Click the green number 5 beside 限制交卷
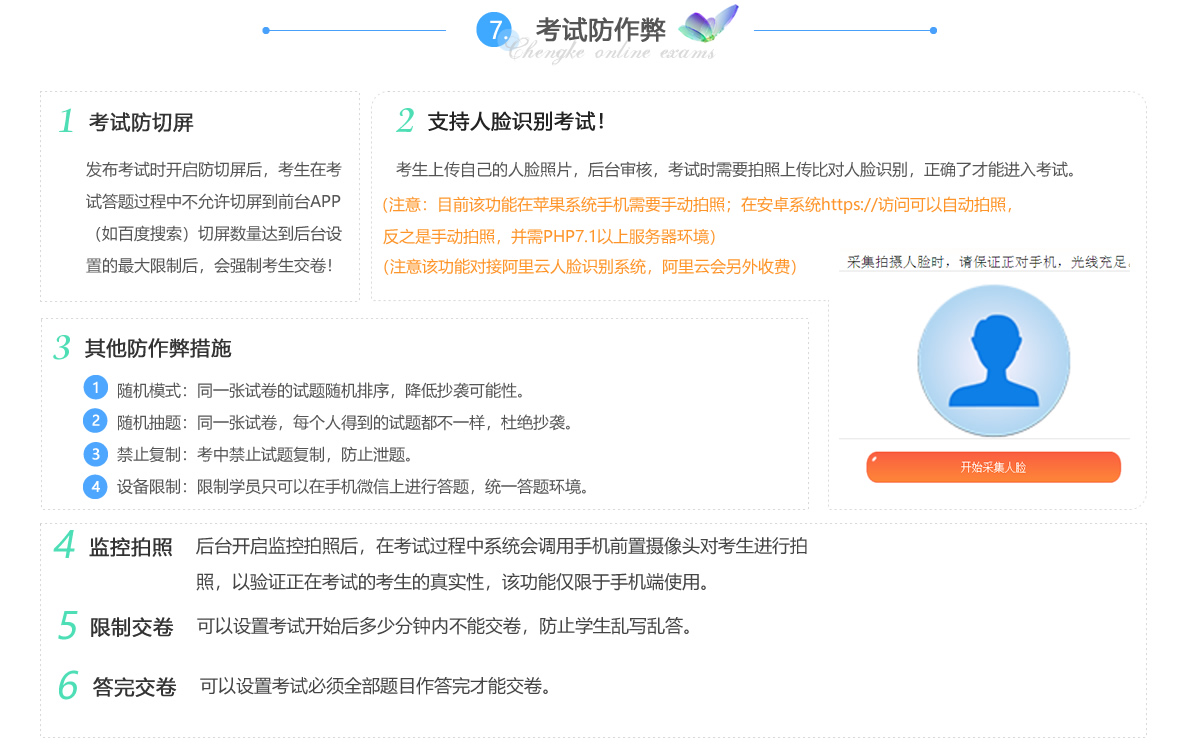Viewport: 1200px width, 746px height. click(x=67, y=627)
